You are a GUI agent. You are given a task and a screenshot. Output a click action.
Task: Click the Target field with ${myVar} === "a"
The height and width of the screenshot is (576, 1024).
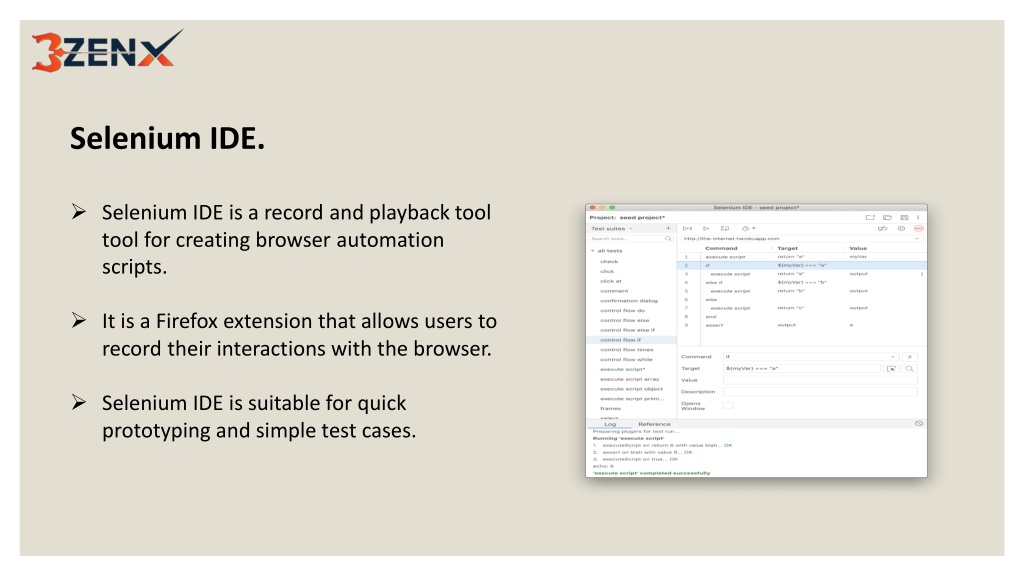pyautogui.click(x=803, y=369)
